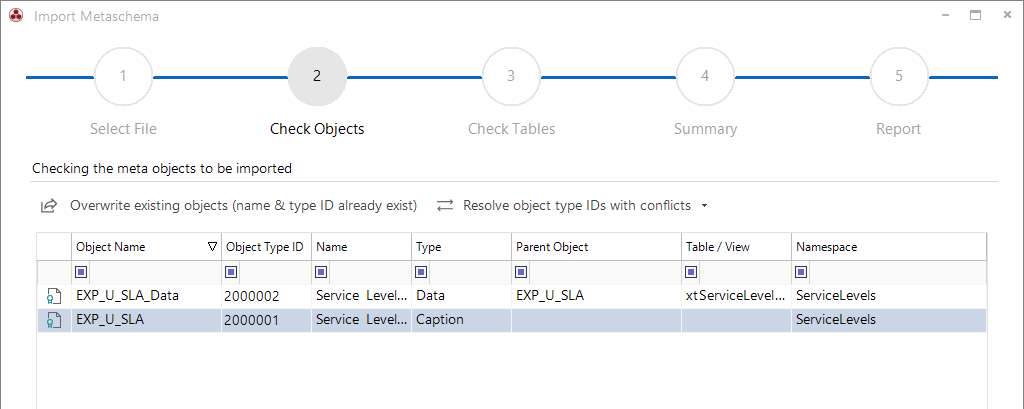This screenshot has width=1024, height=409.
Task: Sort by Namespace column header
Action: pyautogui.click(x=889, y=247)
